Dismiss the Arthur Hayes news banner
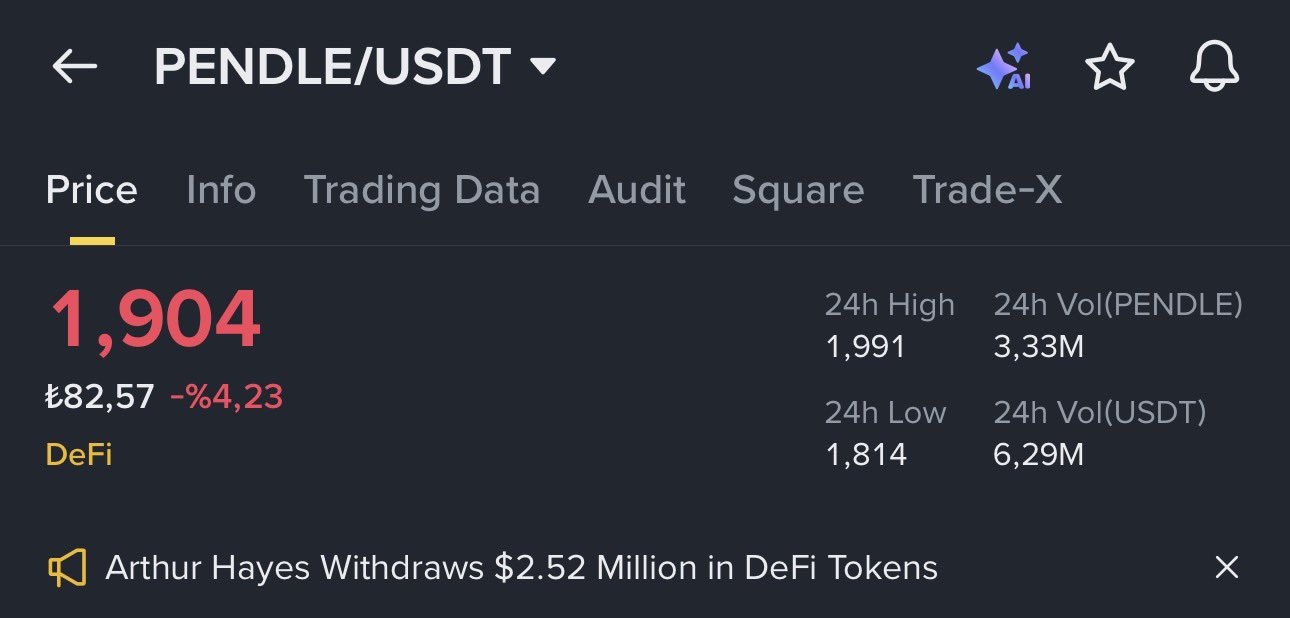 tap(1226, 568)
